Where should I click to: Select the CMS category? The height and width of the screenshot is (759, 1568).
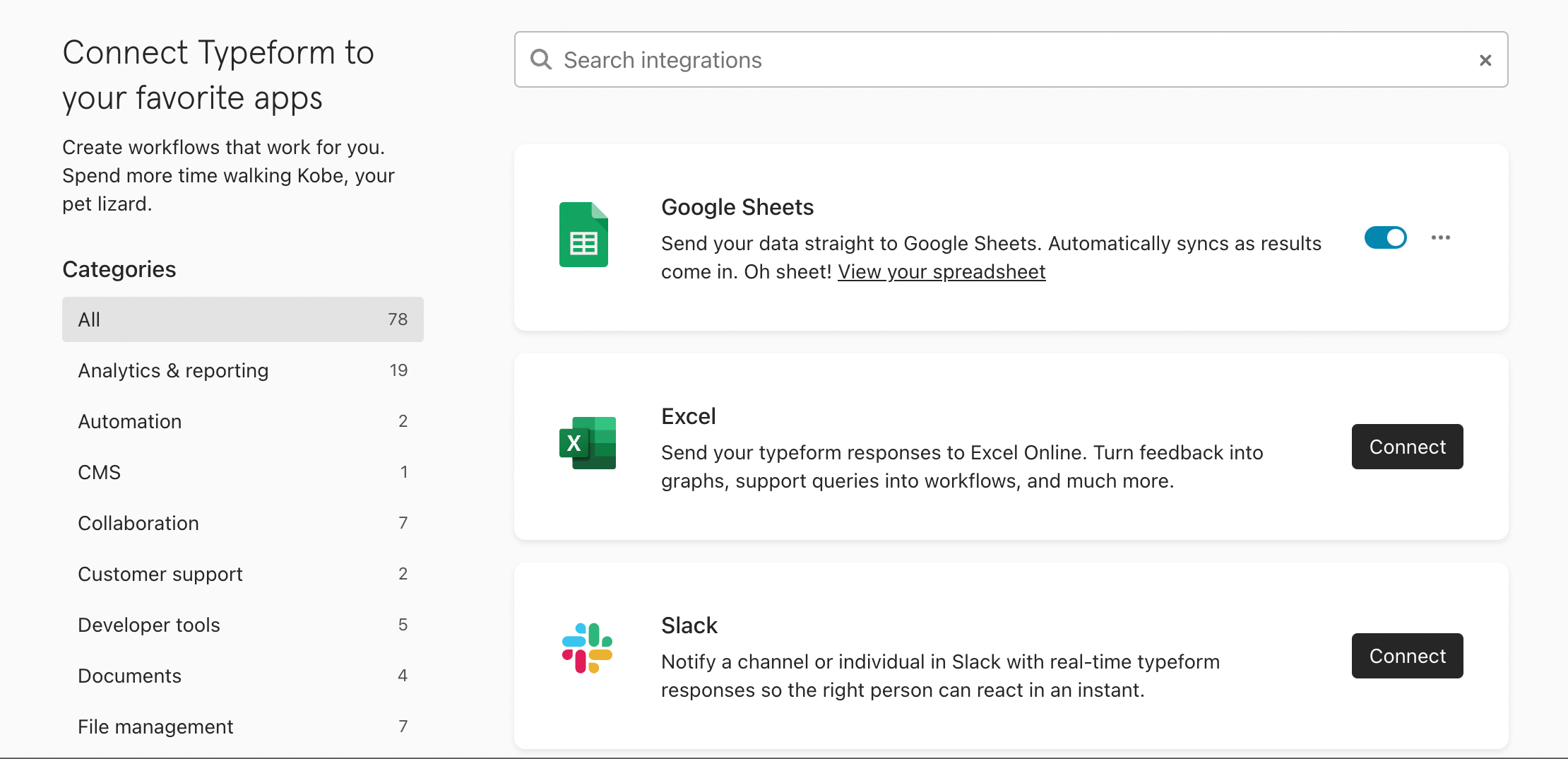click(x=242, y=472)
